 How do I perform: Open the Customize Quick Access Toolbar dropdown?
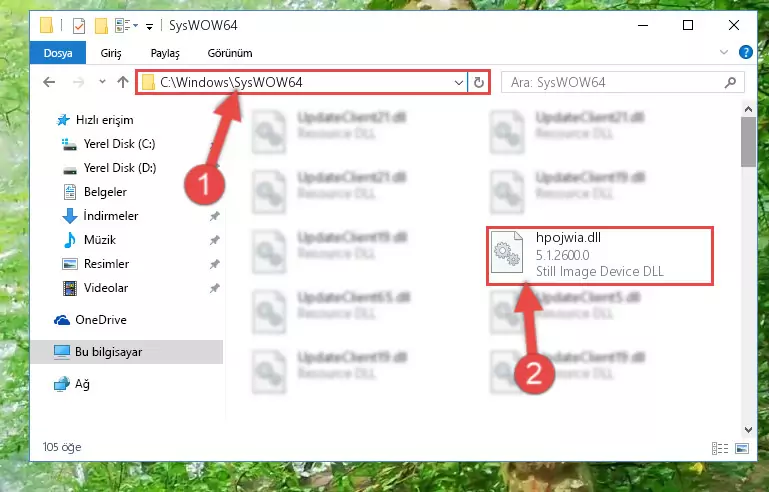tap(149, 26)
